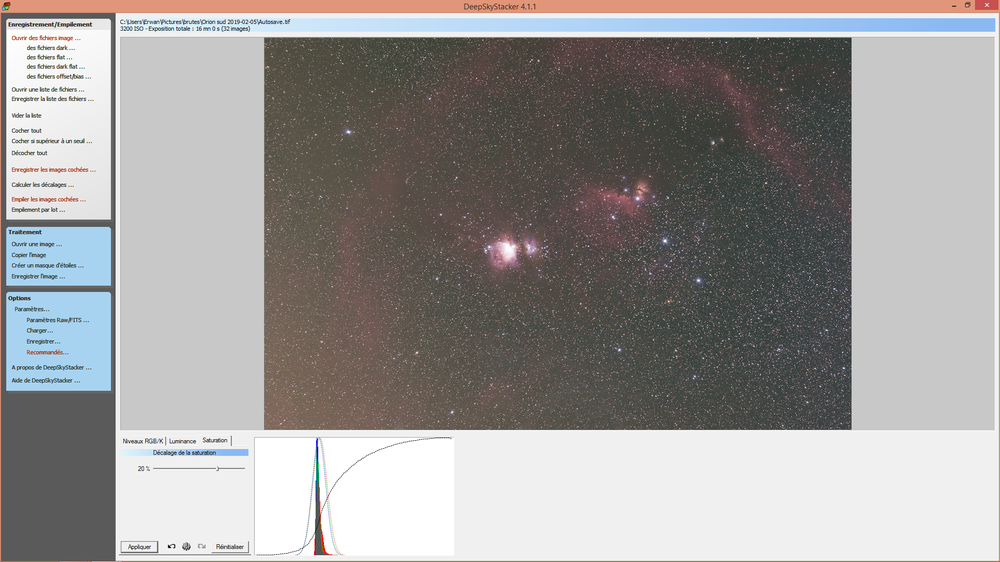The height and width of the screenshot is (562, 1000).
Task: Click the Orion nebula in the image preview
Action: point(504,251)
